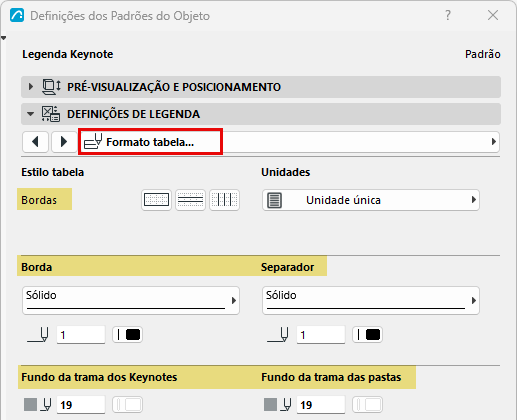Image resolution: width=517 pixels, height=420 pixels.
Task: Open the Unidade única units dropdown
Action: pos(371,200)
